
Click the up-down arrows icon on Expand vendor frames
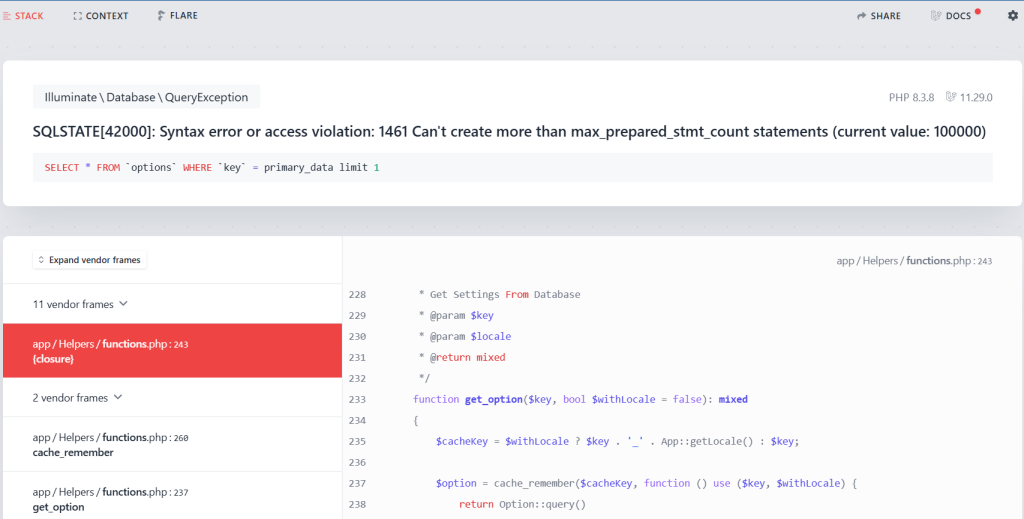(x=41, y=260)
